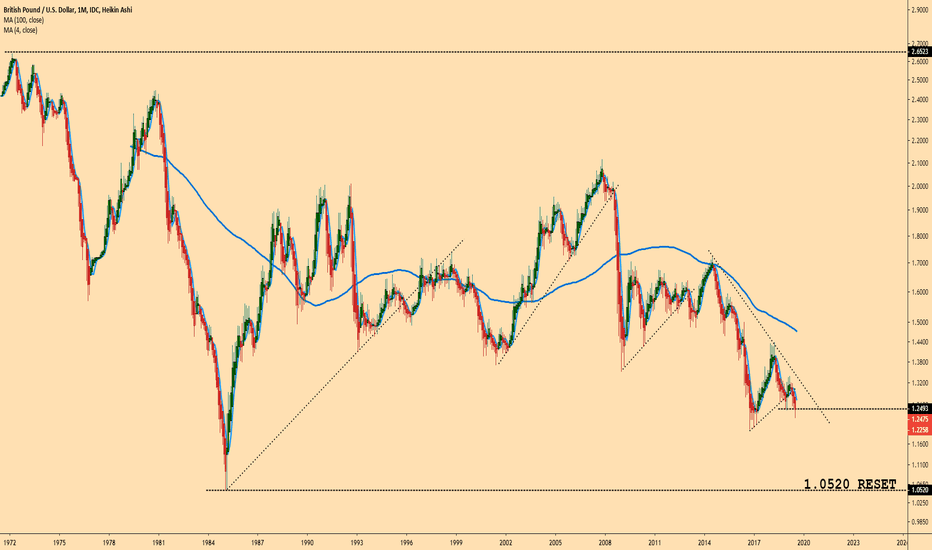Click the 1984 label on time axis
The image size is (932, 550).
[208, 542]
